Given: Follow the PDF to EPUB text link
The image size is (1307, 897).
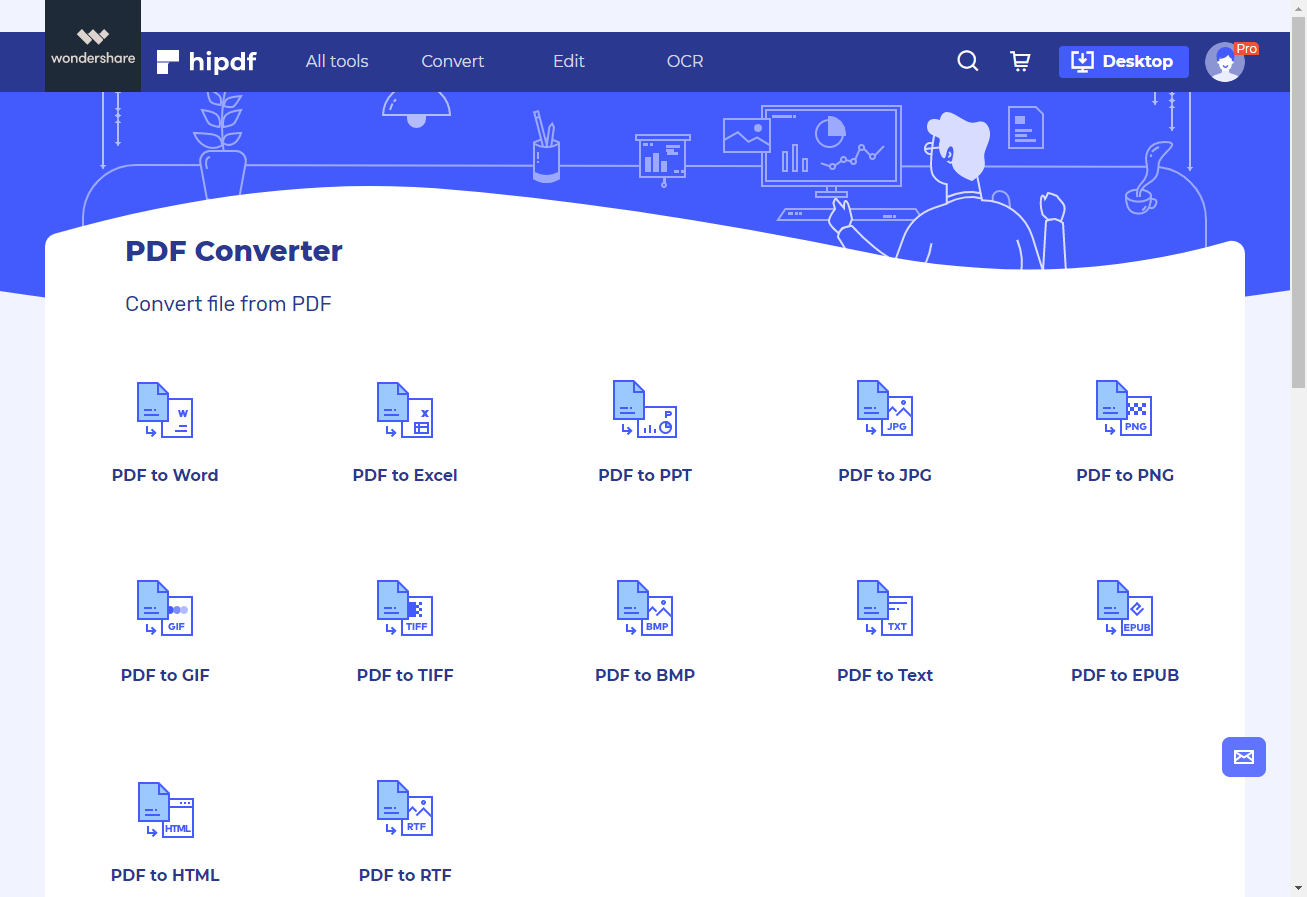Looking at the screenshot, I should coord(1125,675).
